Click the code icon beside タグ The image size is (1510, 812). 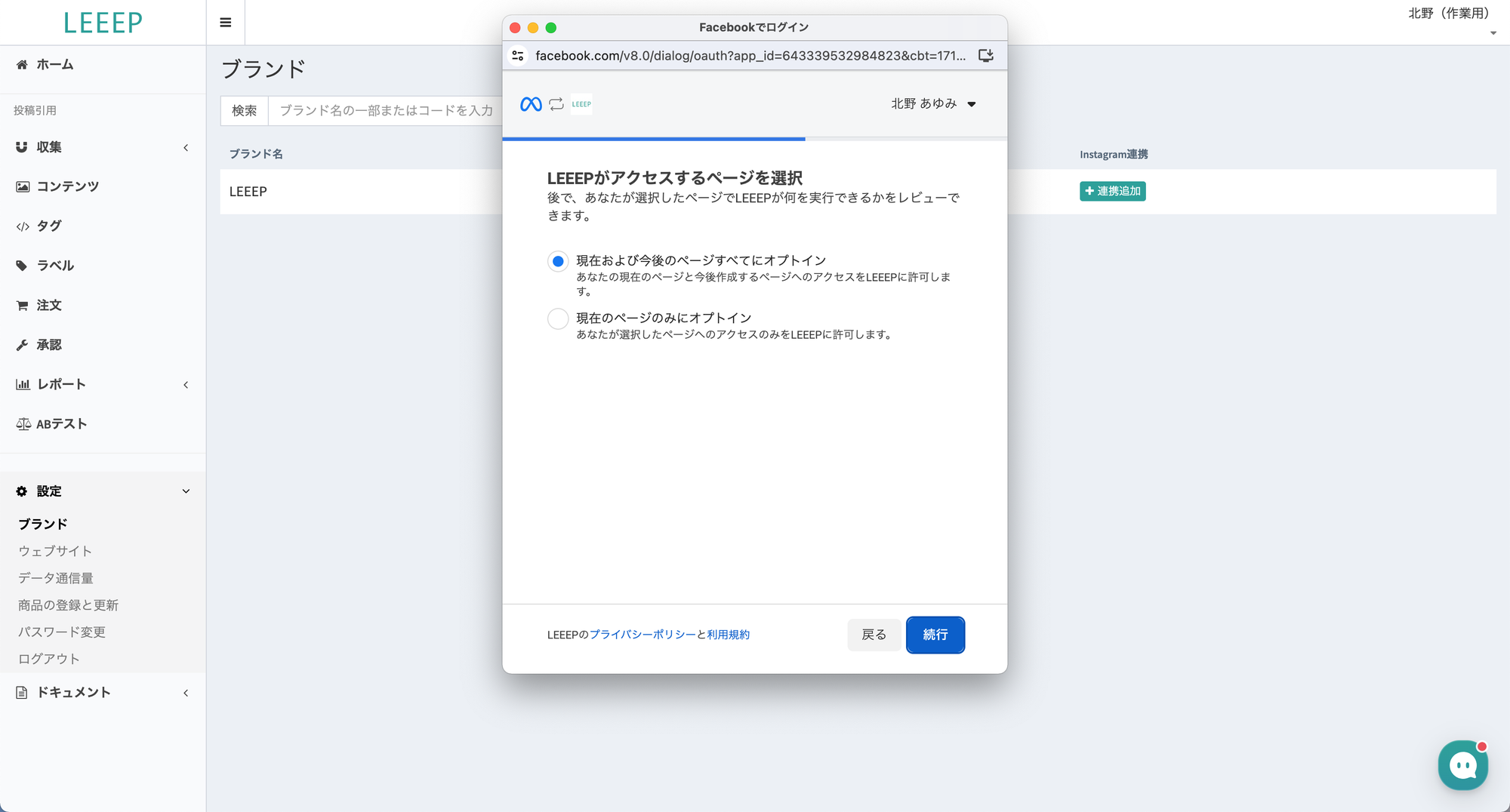coord(23,226)
